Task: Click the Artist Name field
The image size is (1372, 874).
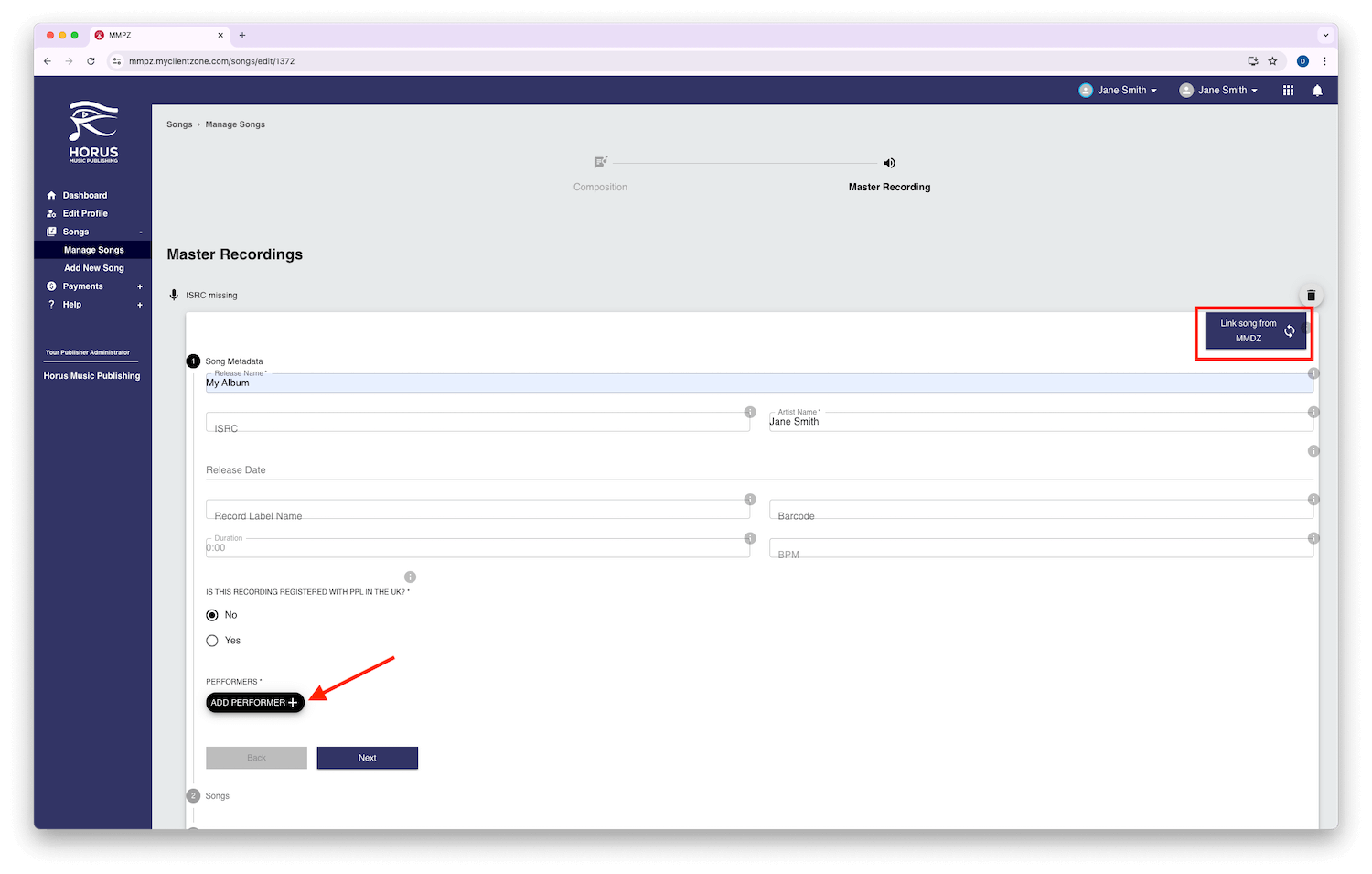Action: coord(1041,422)
